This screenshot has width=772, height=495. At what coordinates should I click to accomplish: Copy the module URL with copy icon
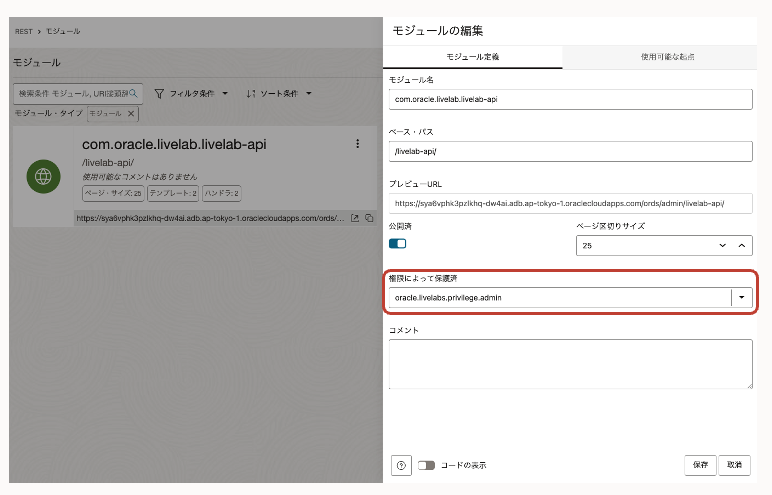369,218
